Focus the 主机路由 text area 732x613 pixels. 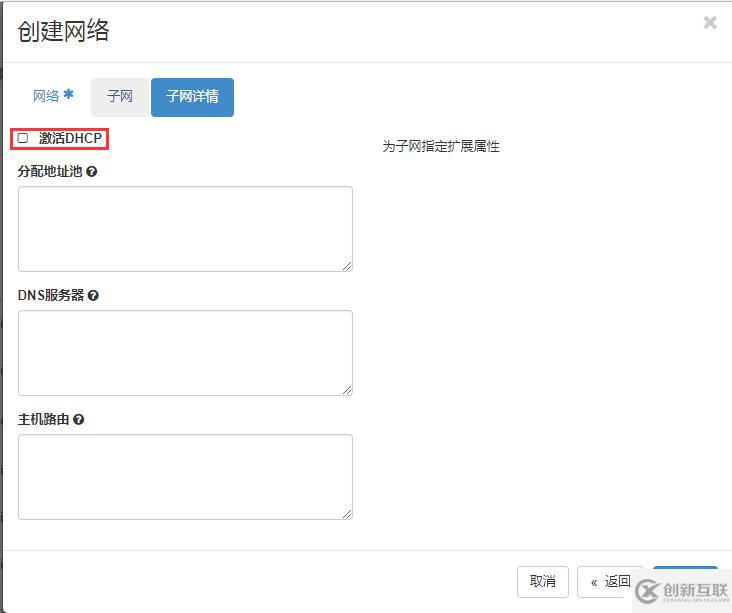pos(185,477)
